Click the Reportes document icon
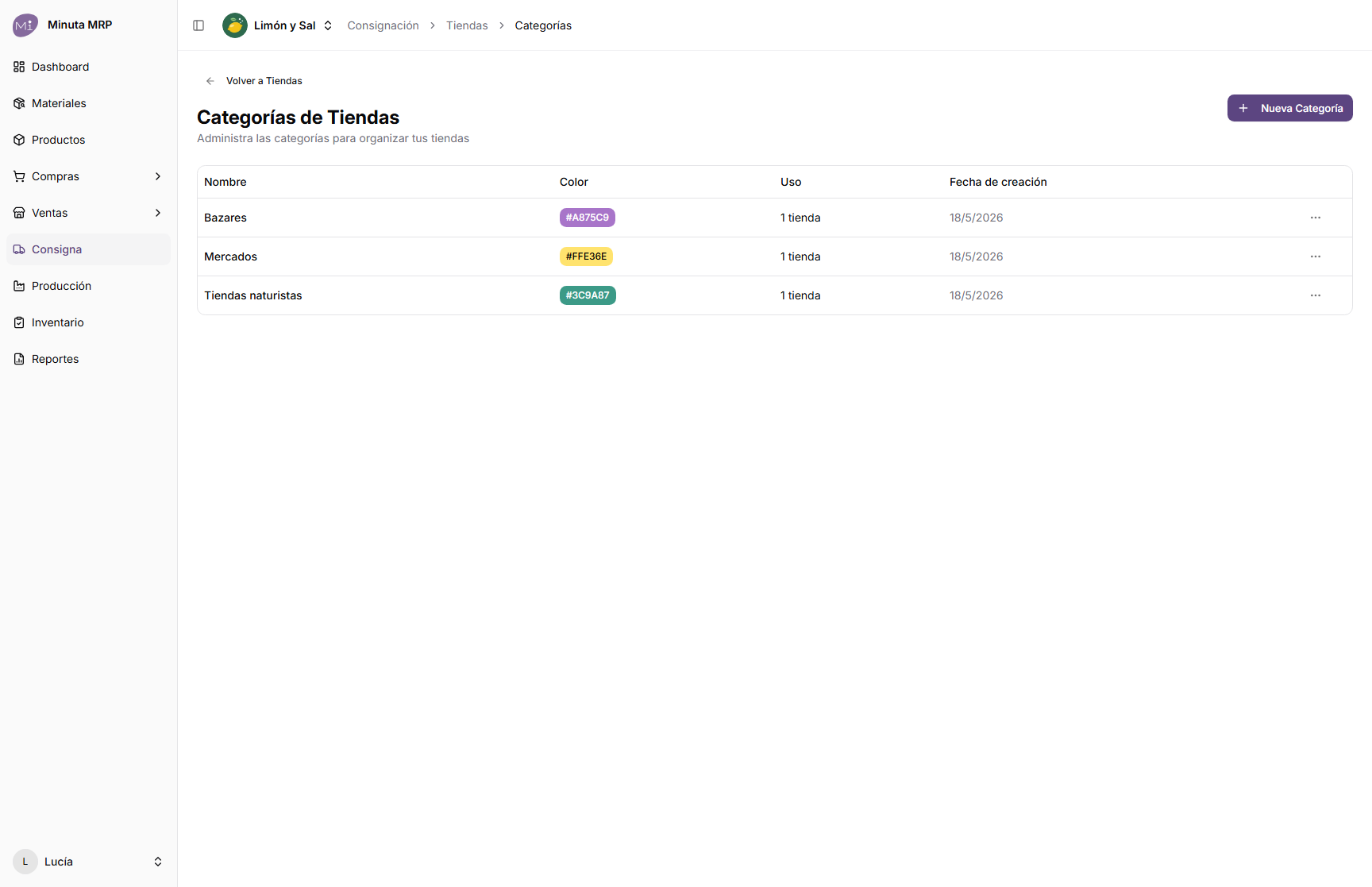The width and height of the screenshot is (1372, 887). pos(19,359)
